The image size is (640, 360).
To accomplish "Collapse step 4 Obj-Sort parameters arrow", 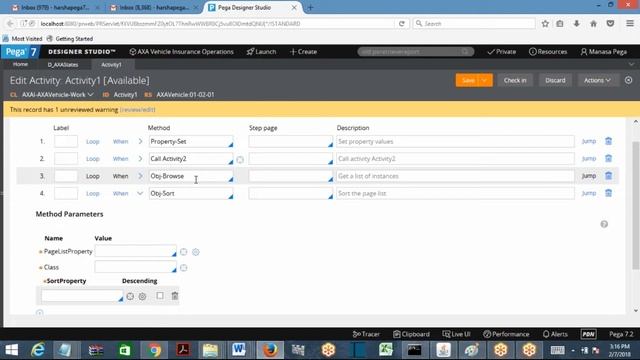I will coord(140,193).
